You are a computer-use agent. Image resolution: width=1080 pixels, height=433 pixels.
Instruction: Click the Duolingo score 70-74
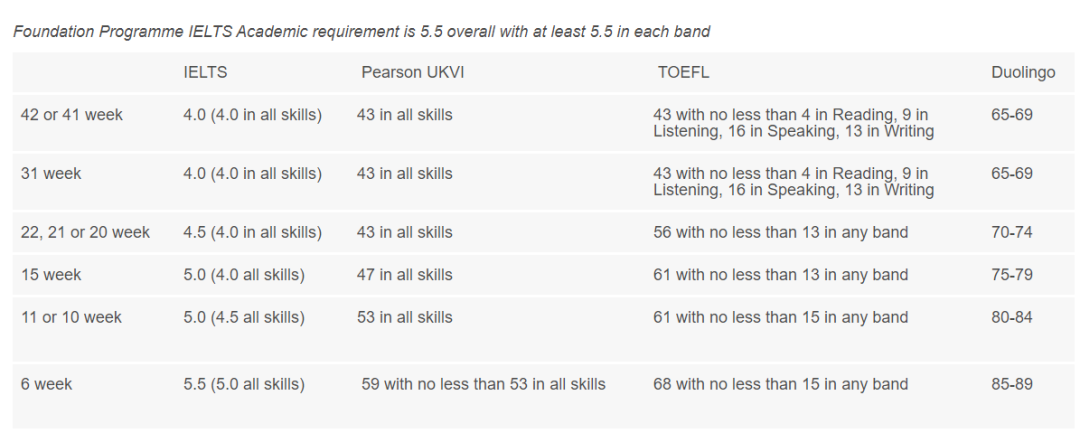point(1012,233)
